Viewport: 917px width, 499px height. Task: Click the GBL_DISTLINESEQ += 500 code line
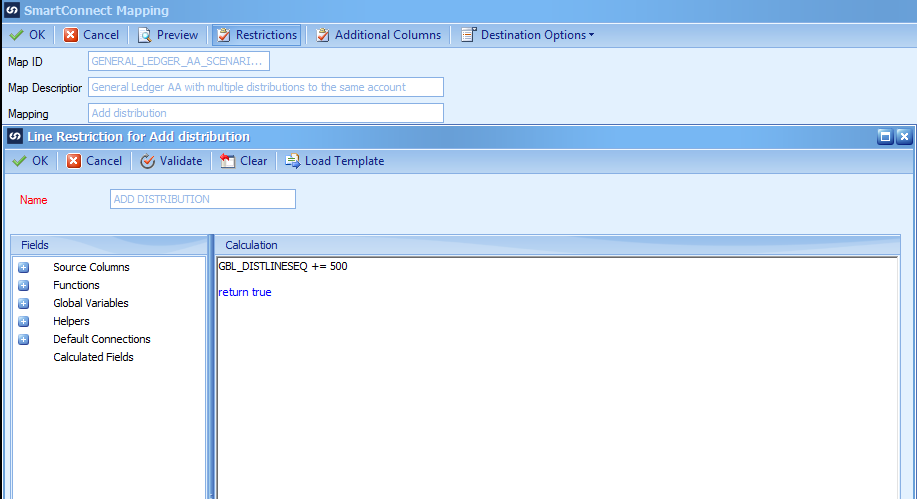tap(283, 267)
